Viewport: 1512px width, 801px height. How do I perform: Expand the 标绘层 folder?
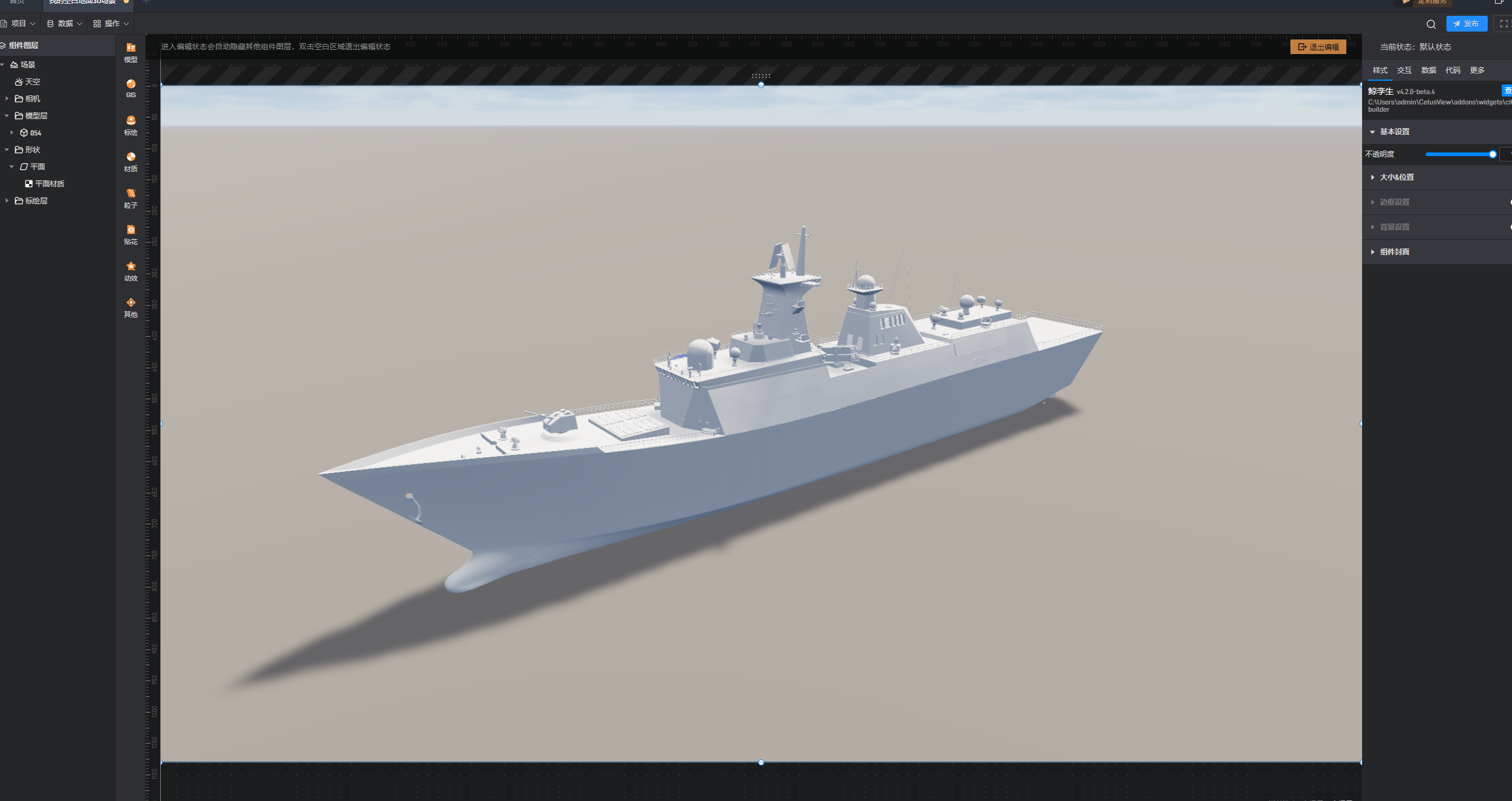[x=7, y=200]
